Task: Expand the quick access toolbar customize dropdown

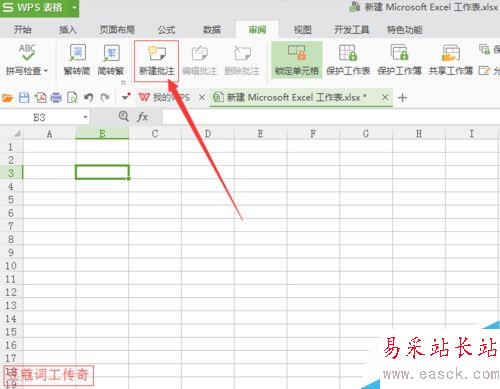Action: click(126, 97)
